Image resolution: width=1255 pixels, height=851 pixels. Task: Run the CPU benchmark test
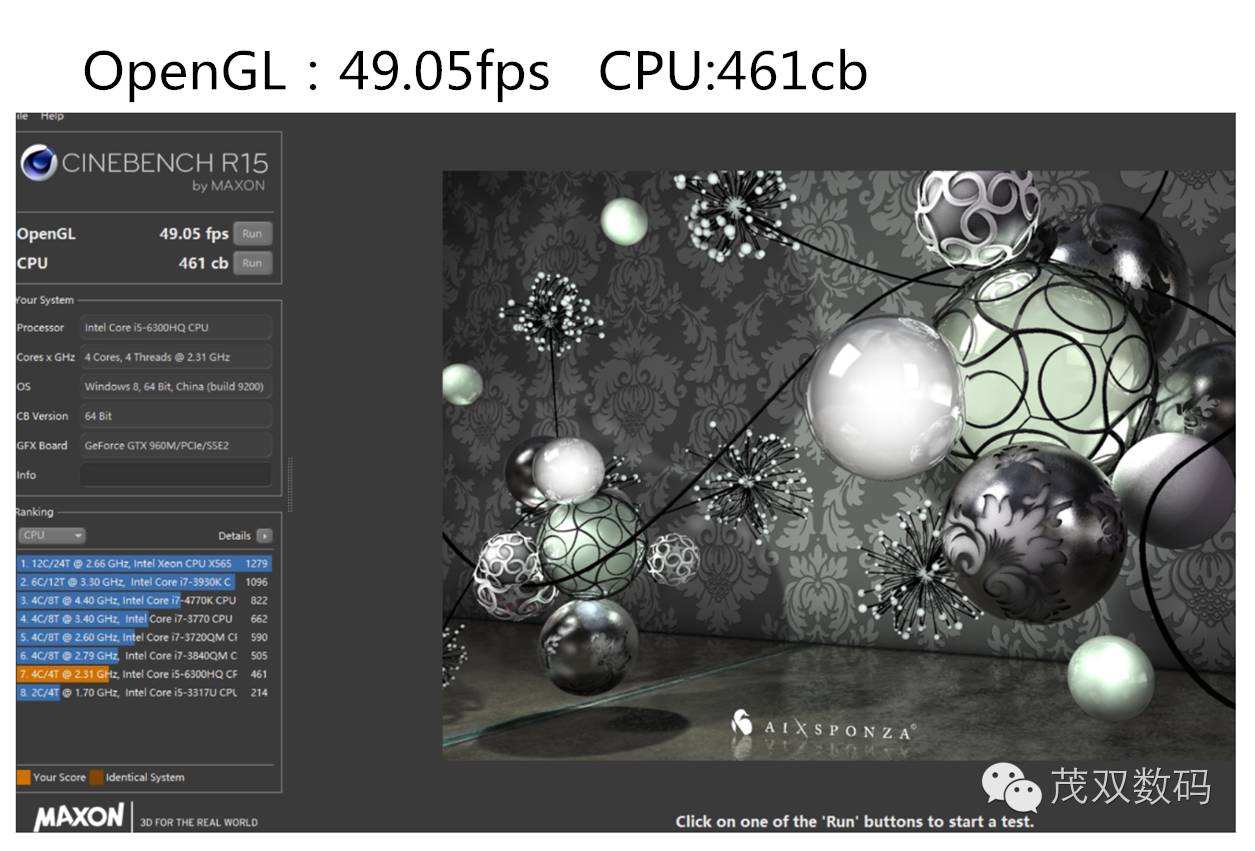[x=252, y=263]
